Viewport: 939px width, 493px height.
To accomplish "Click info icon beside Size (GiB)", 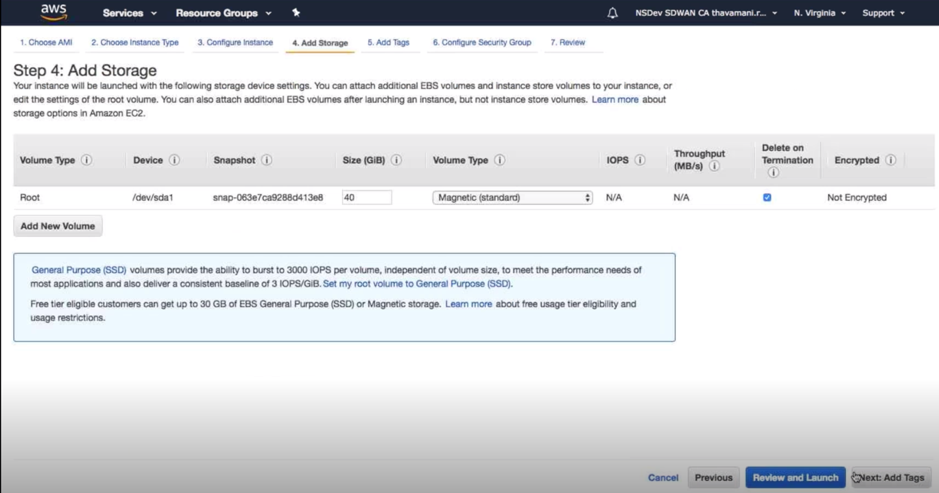I will [x=396, y=160].
